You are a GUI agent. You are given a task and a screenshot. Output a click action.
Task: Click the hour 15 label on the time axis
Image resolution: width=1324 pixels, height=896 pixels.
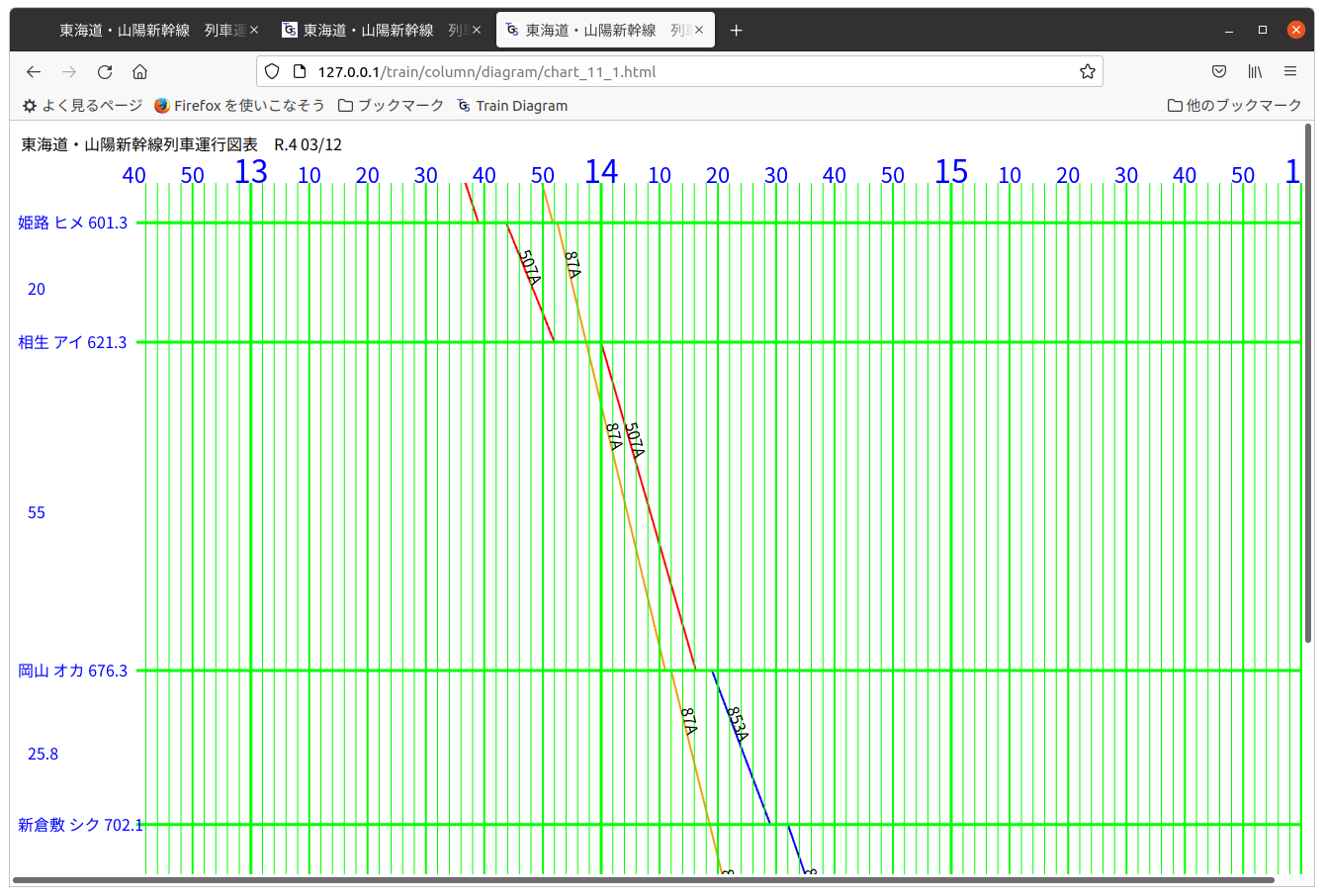[x=951, y=172]
